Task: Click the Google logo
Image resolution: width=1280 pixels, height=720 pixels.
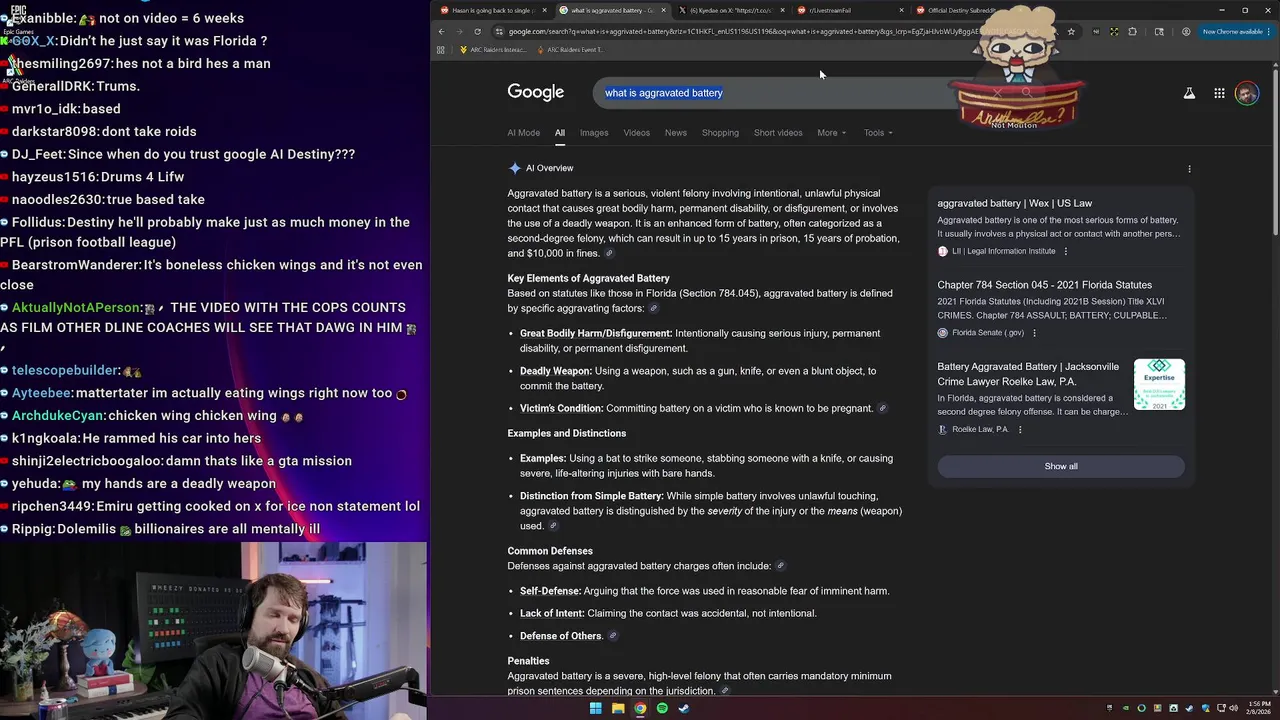Action: click(536, 92)
